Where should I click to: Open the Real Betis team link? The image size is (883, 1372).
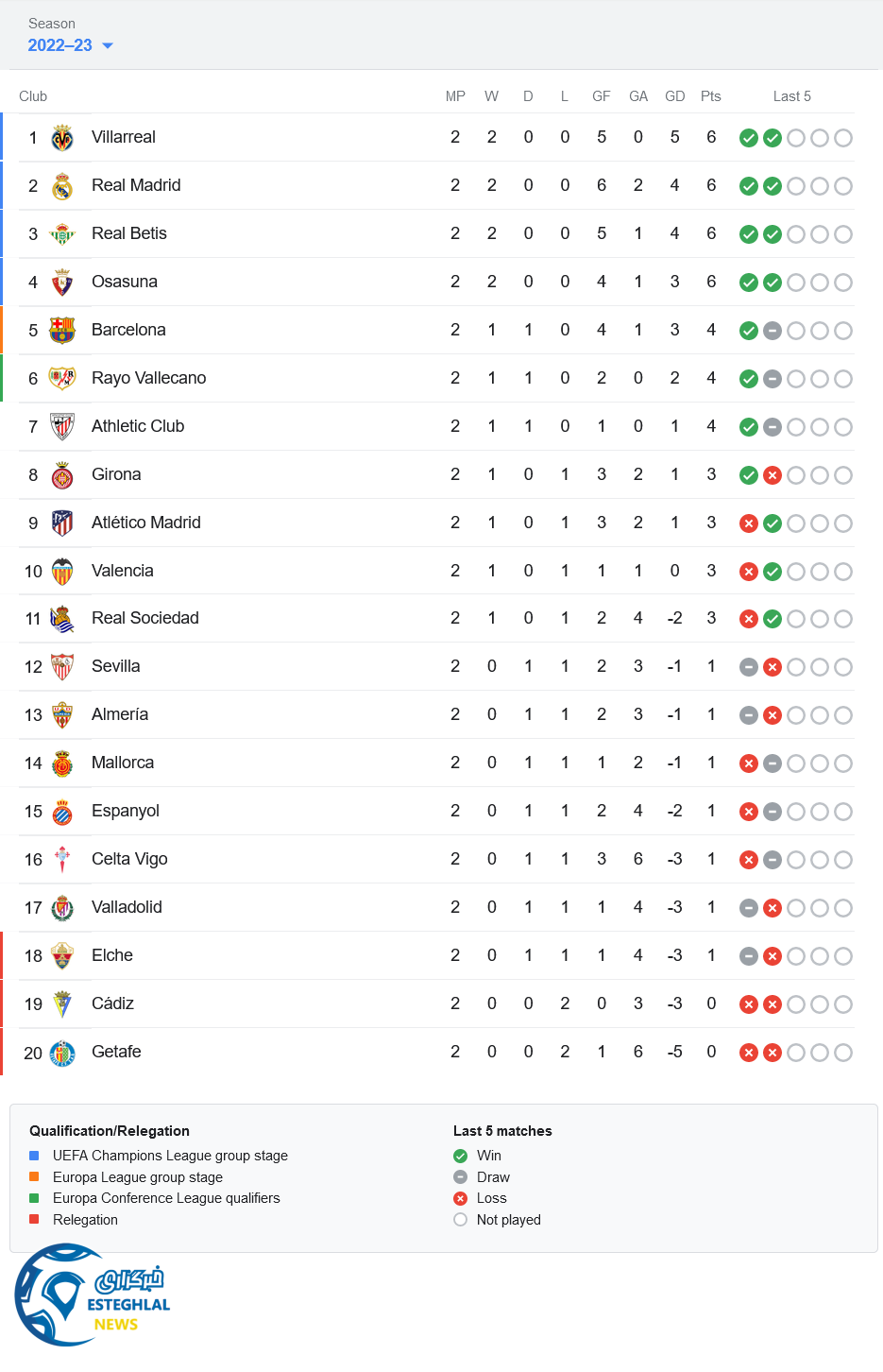pos(129,233)
